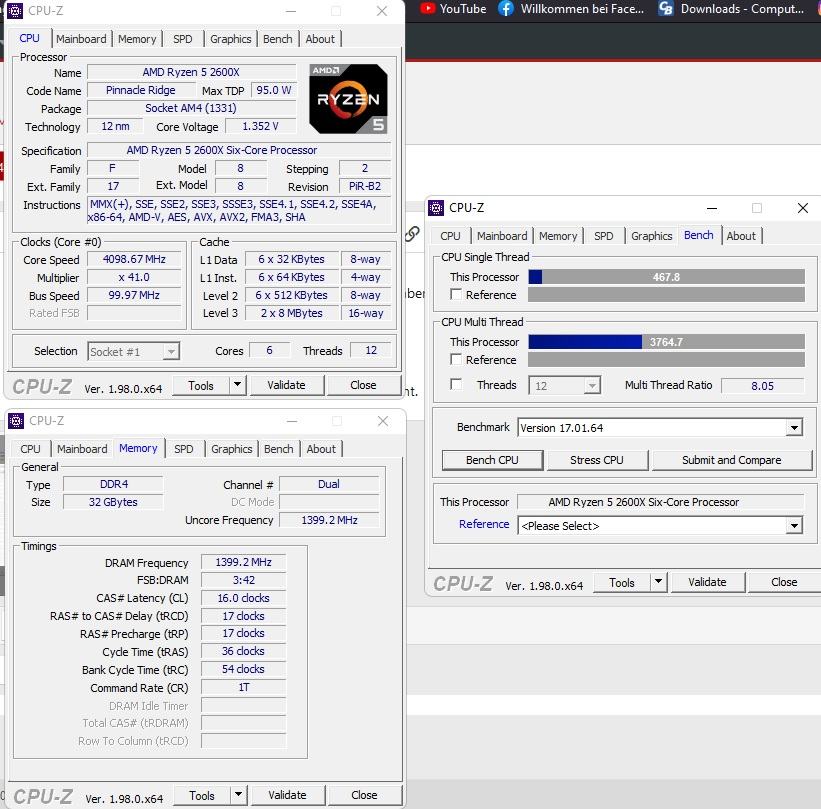The width and height of the screenshot is (821, 809).
Task: Click the CPU-Z title icon of Memory window
Action: point(16,420)
